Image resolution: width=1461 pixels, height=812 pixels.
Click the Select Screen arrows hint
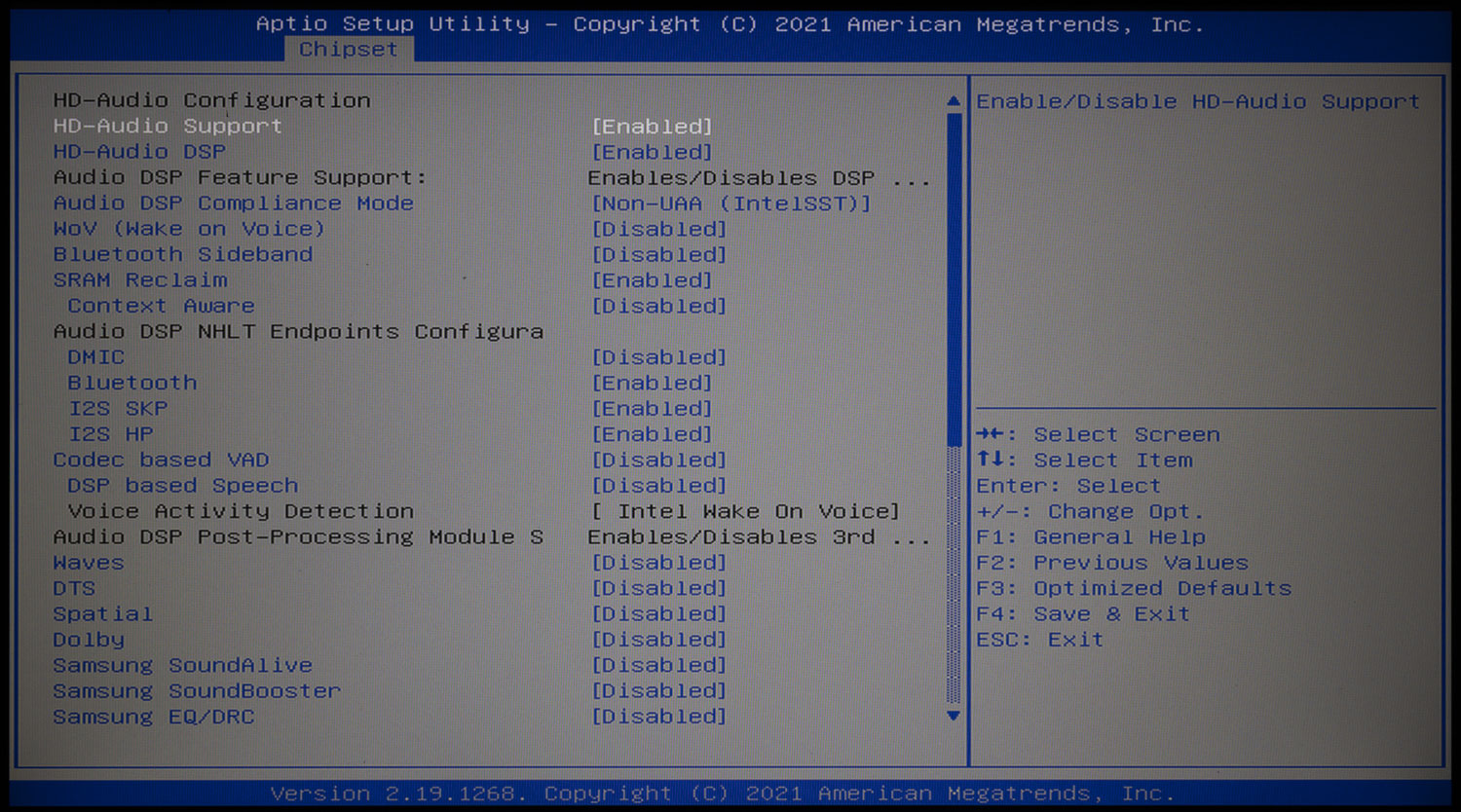point(1098,434)
